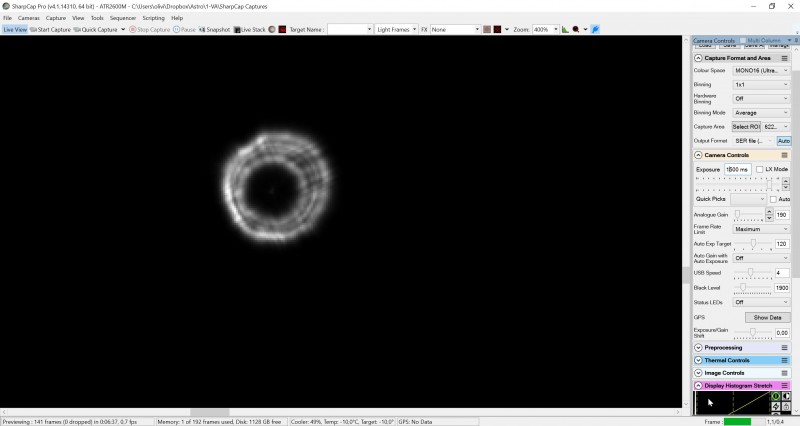Viewport: 800px width, 426px height.
Task: Open the Colour Space dropdown
Action: [x=761, y=70]
